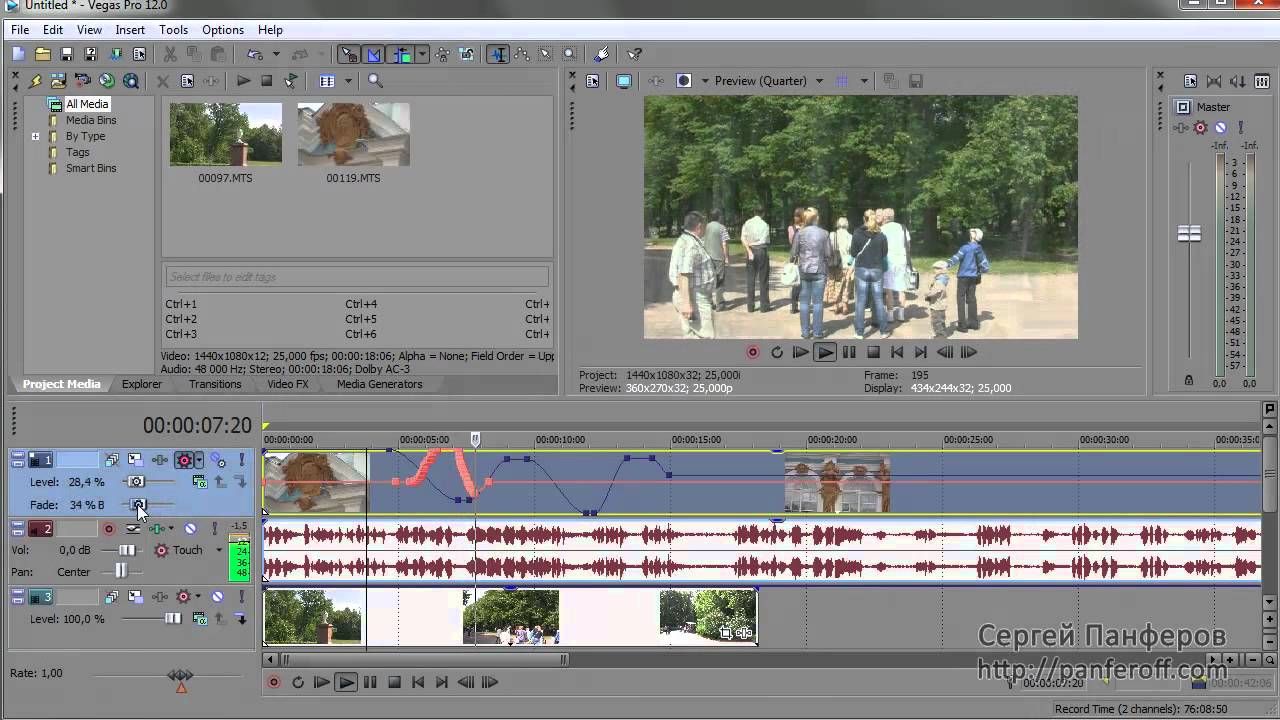Click the audio track 2 Vol slider handle
1280x720 pixels.
[127, 550]
